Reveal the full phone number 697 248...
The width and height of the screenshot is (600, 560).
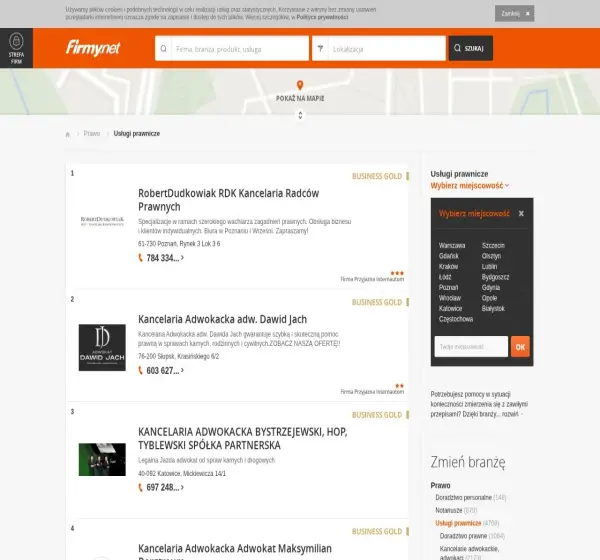tap(165, 487)
